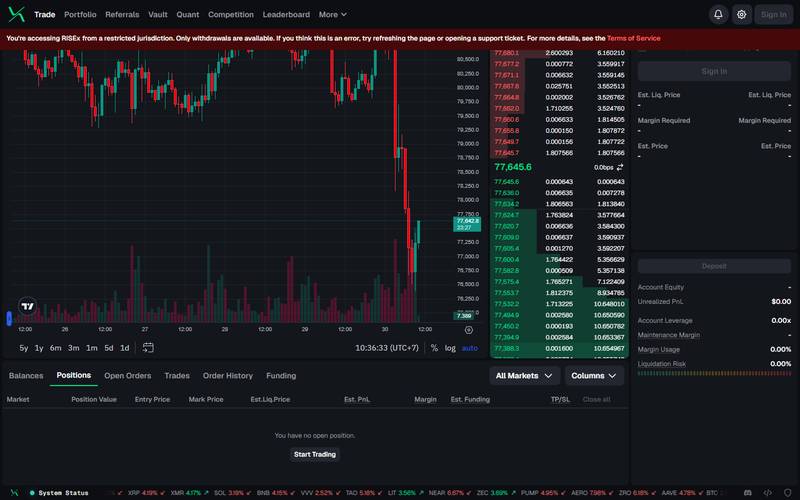This screenshot has width=800, height=500.
Task: Switch to the Order History tab
Action: (228, 376)
